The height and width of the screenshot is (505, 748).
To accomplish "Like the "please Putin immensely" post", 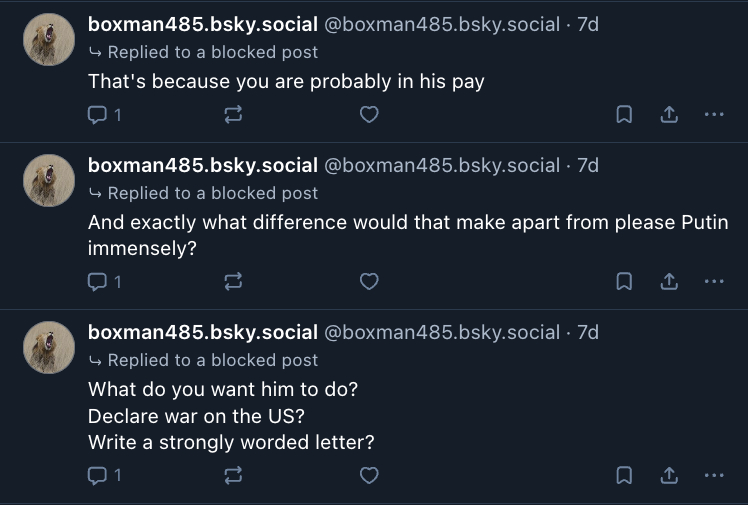I will click(x=369, y=282).
